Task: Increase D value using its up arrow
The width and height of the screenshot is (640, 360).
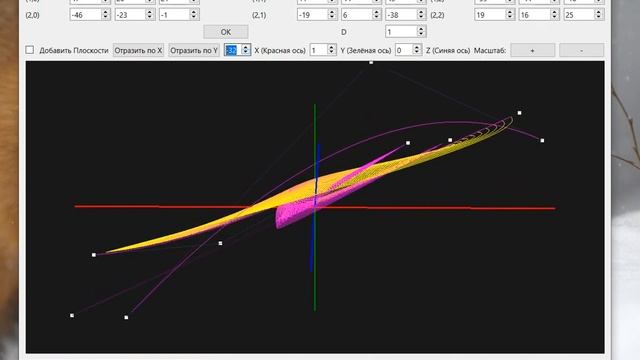Action: point(421,29)
